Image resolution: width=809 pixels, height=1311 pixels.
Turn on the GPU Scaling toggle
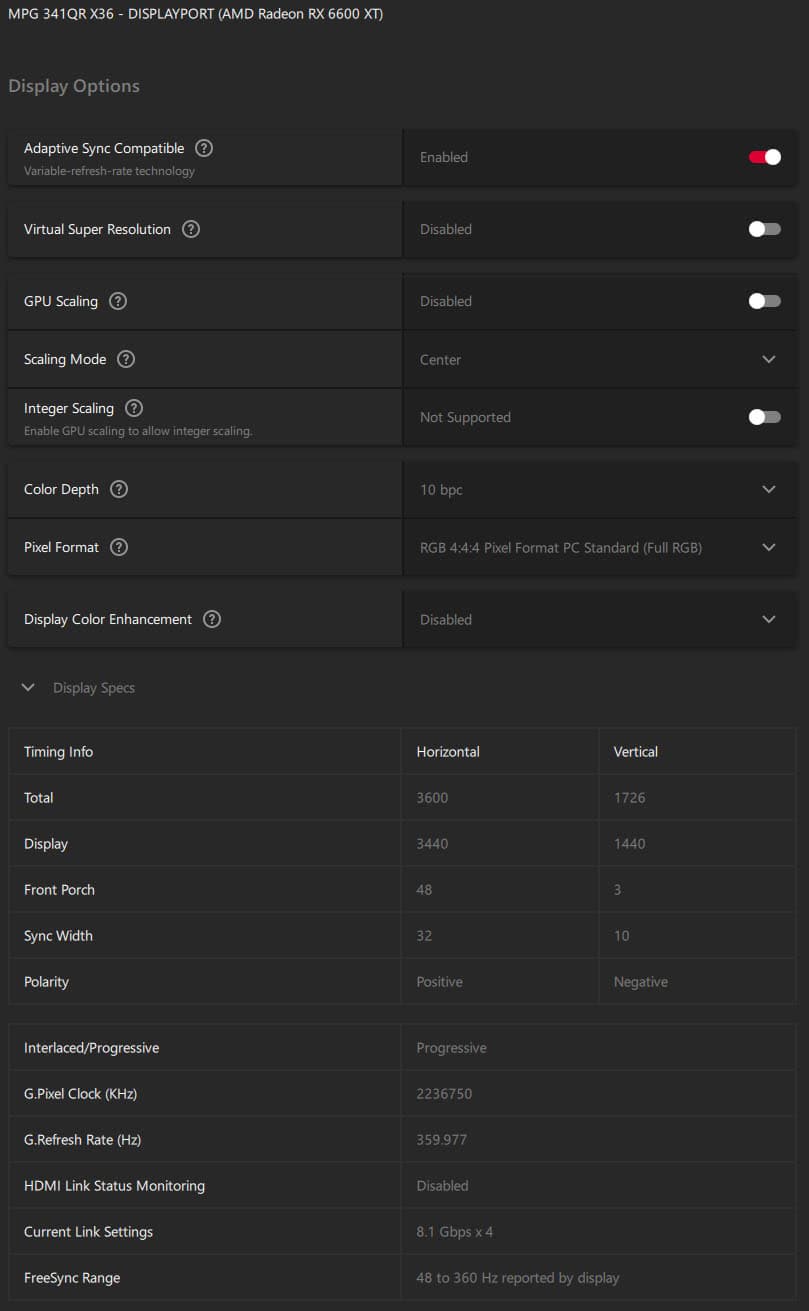[x=764, y=301]
